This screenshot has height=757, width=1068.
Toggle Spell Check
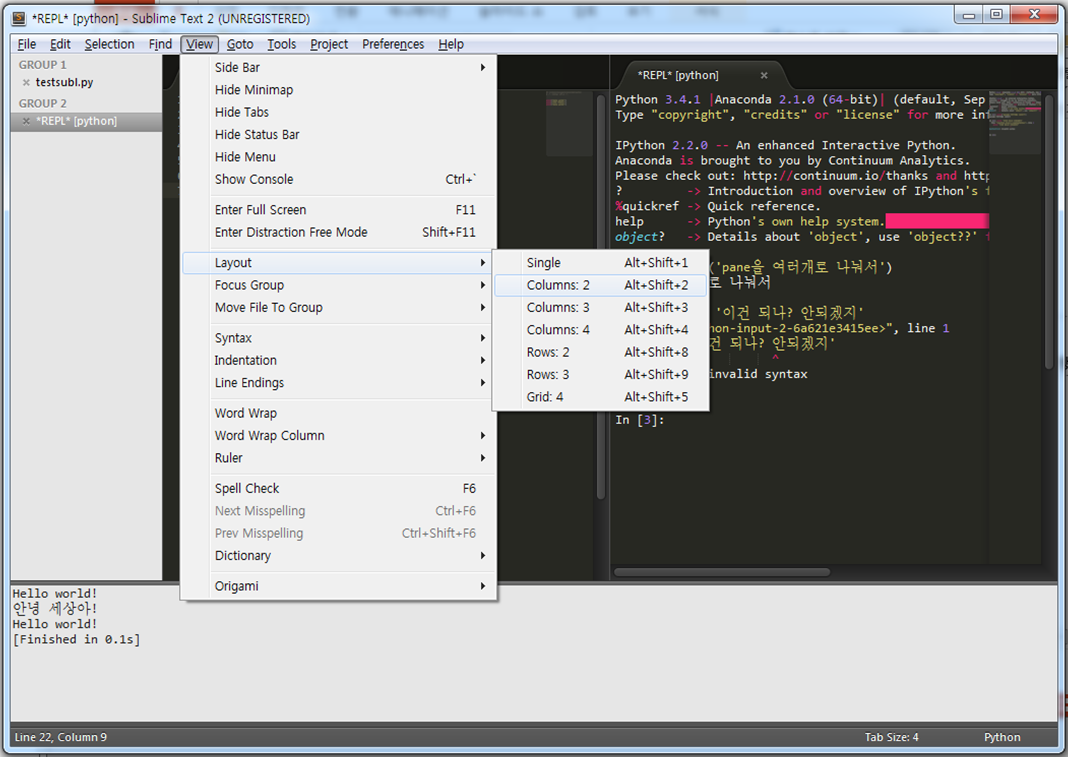[339, 489]
